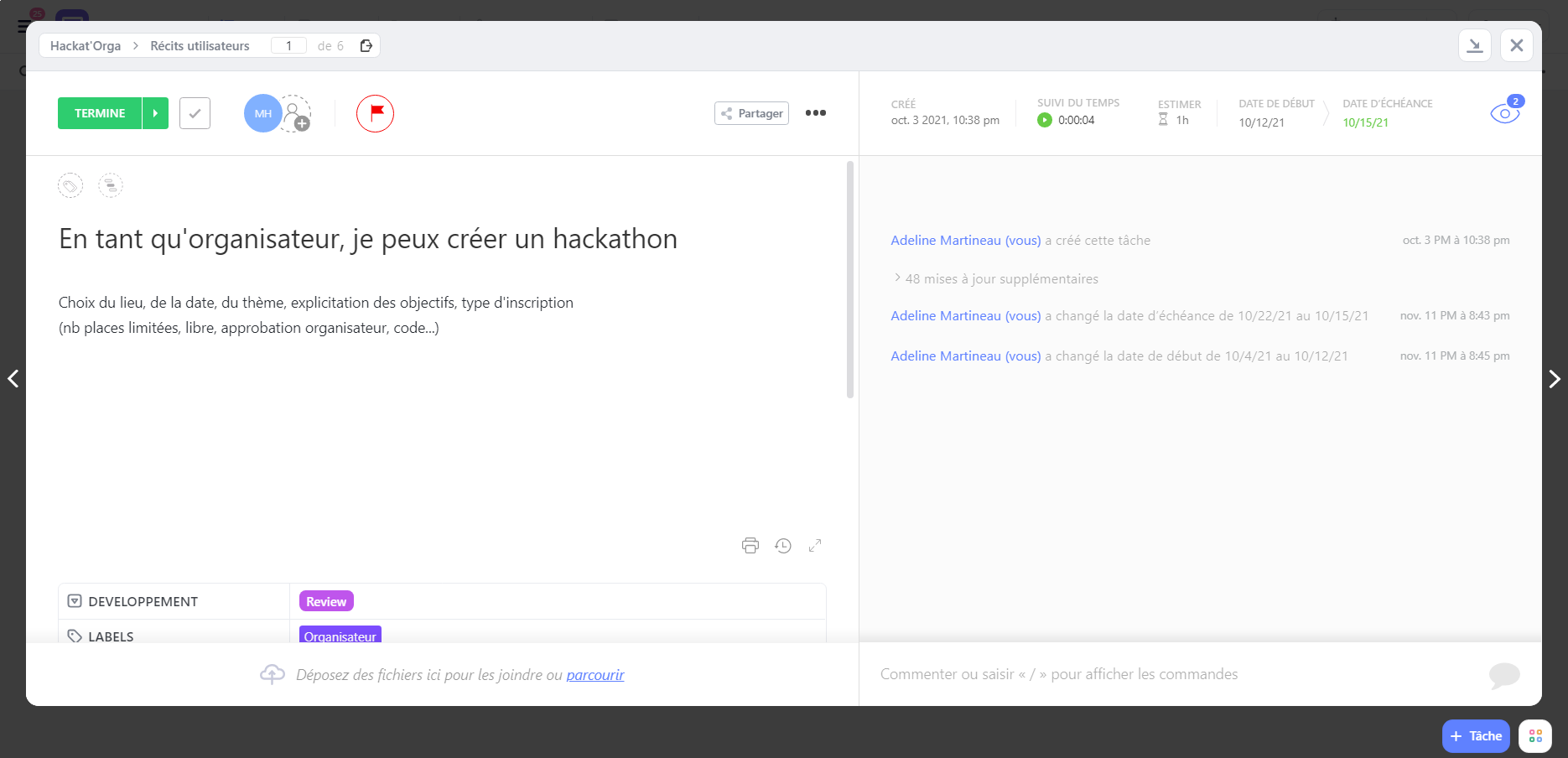
Task: Click into the comment input field
Action: click(x=1174, y=674)
